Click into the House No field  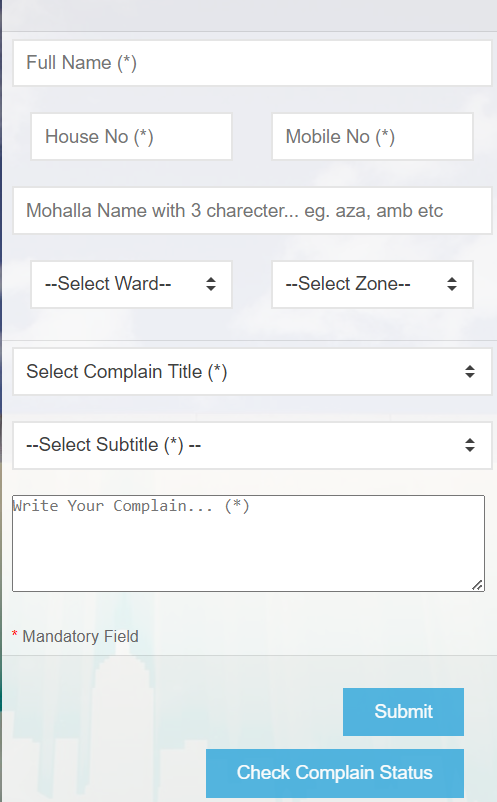(131, 137)
